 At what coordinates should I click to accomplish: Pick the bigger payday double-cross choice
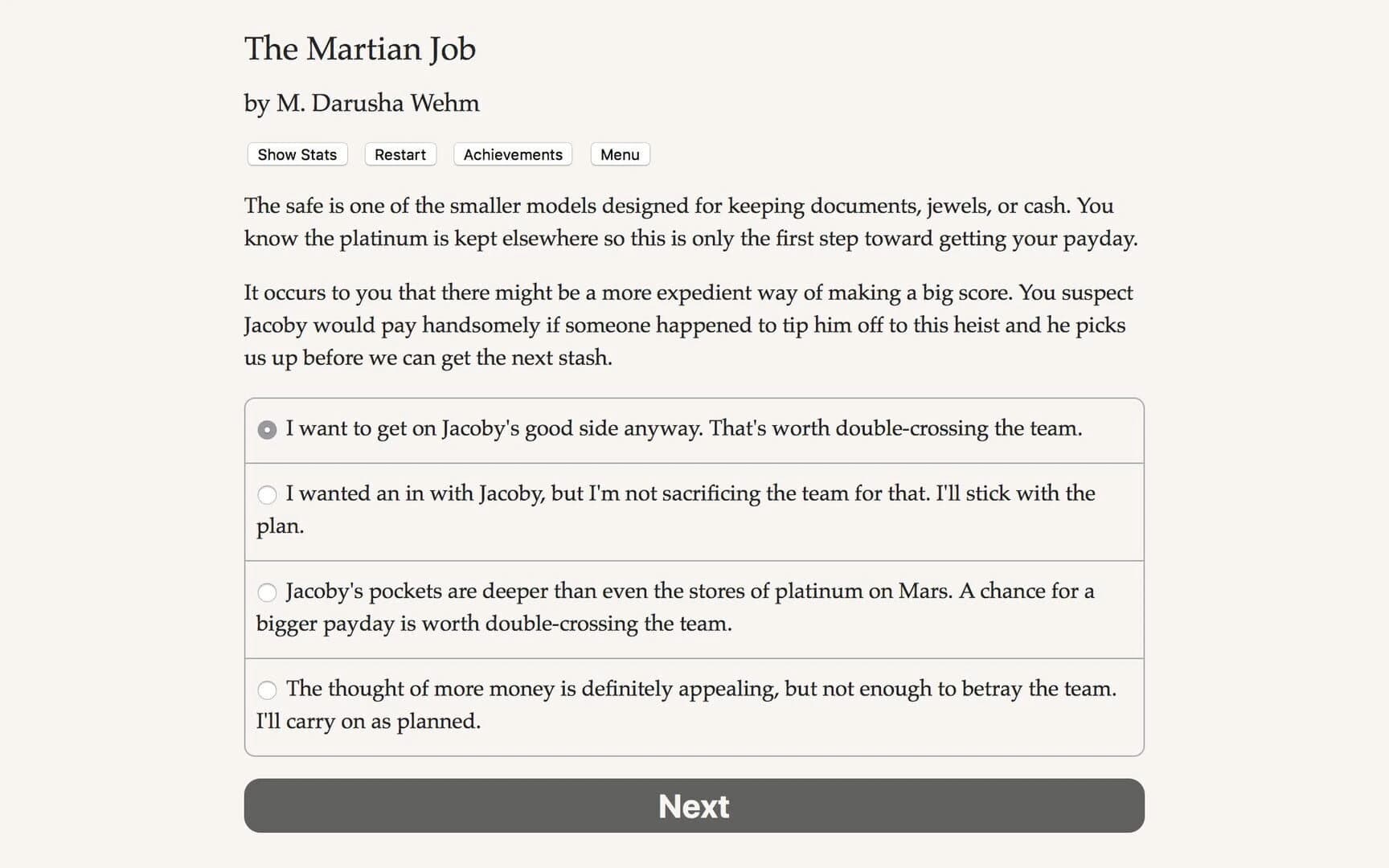[675, 607]
